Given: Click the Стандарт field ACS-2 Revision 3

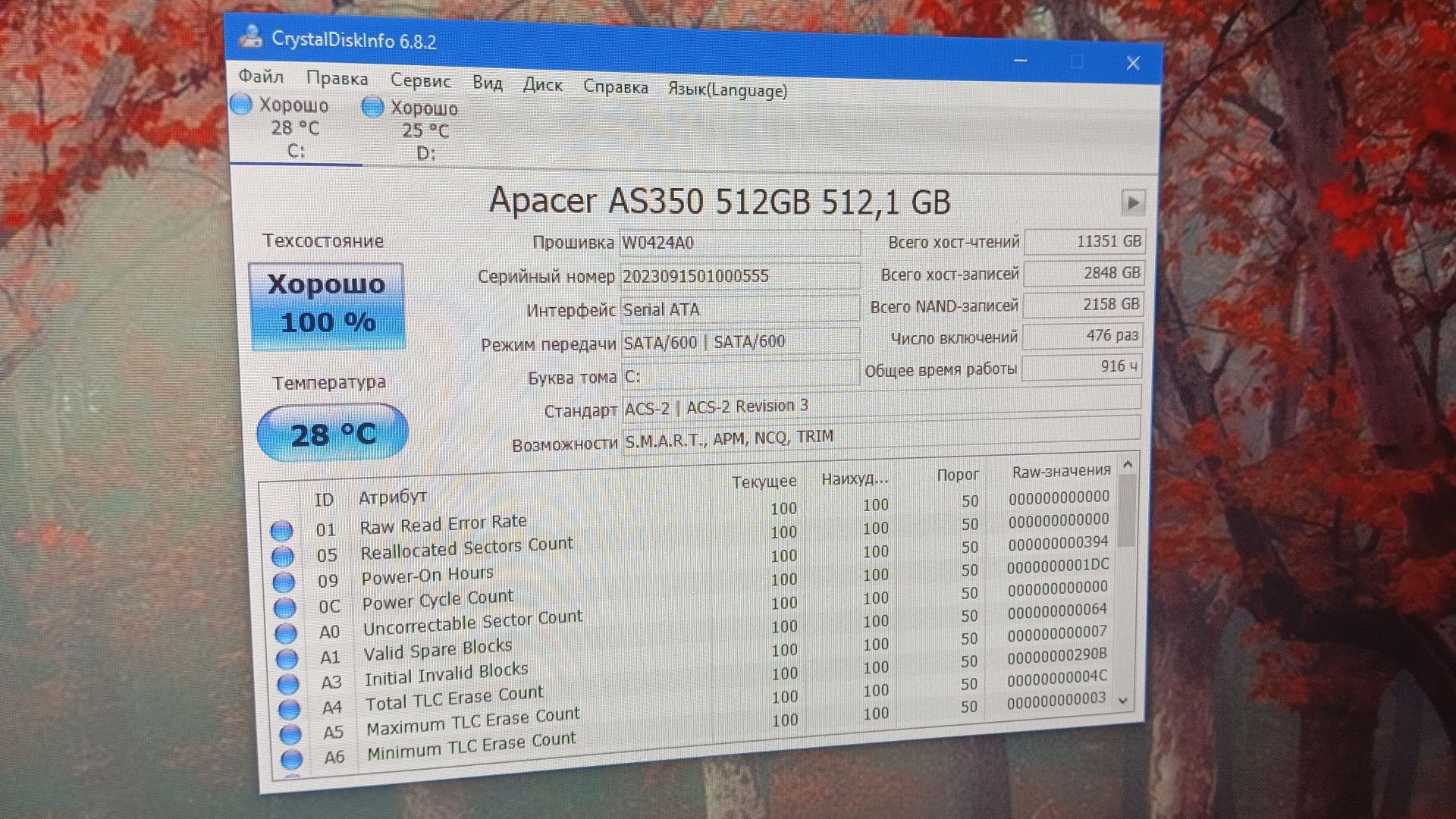Looking at the screenshot, I should (881, 405).
